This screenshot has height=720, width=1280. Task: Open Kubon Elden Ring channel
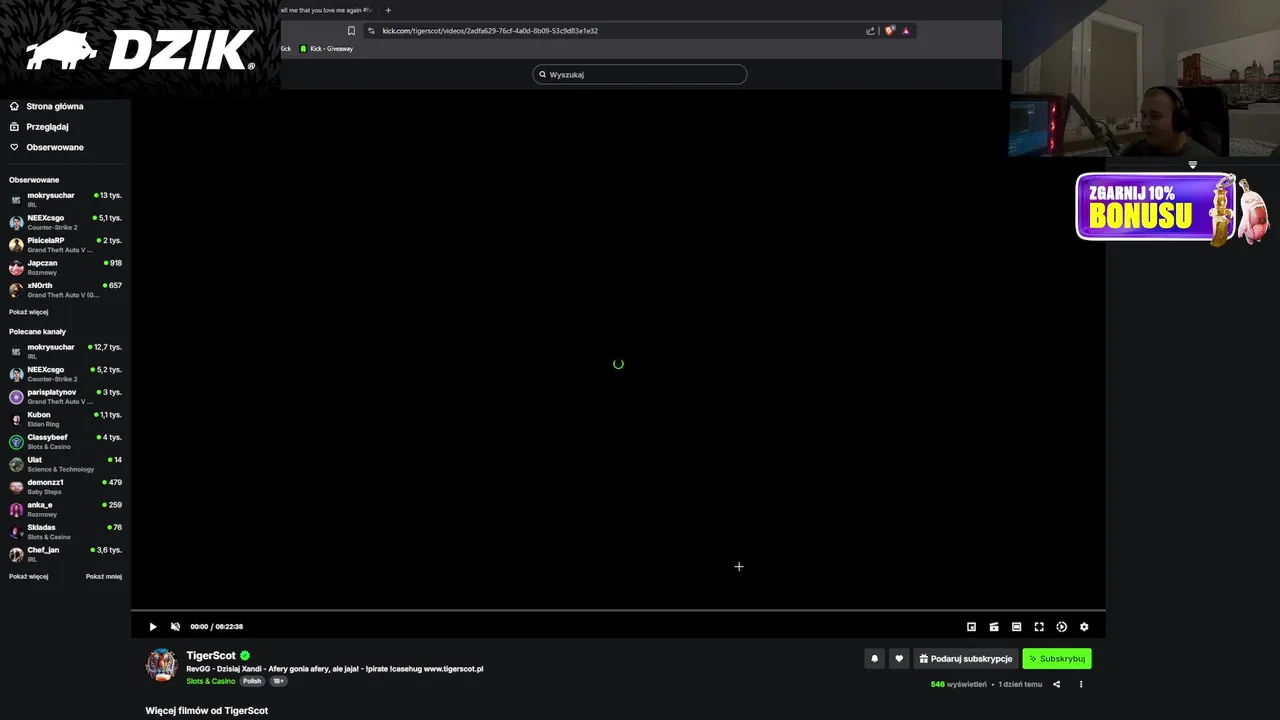(65, 419)
